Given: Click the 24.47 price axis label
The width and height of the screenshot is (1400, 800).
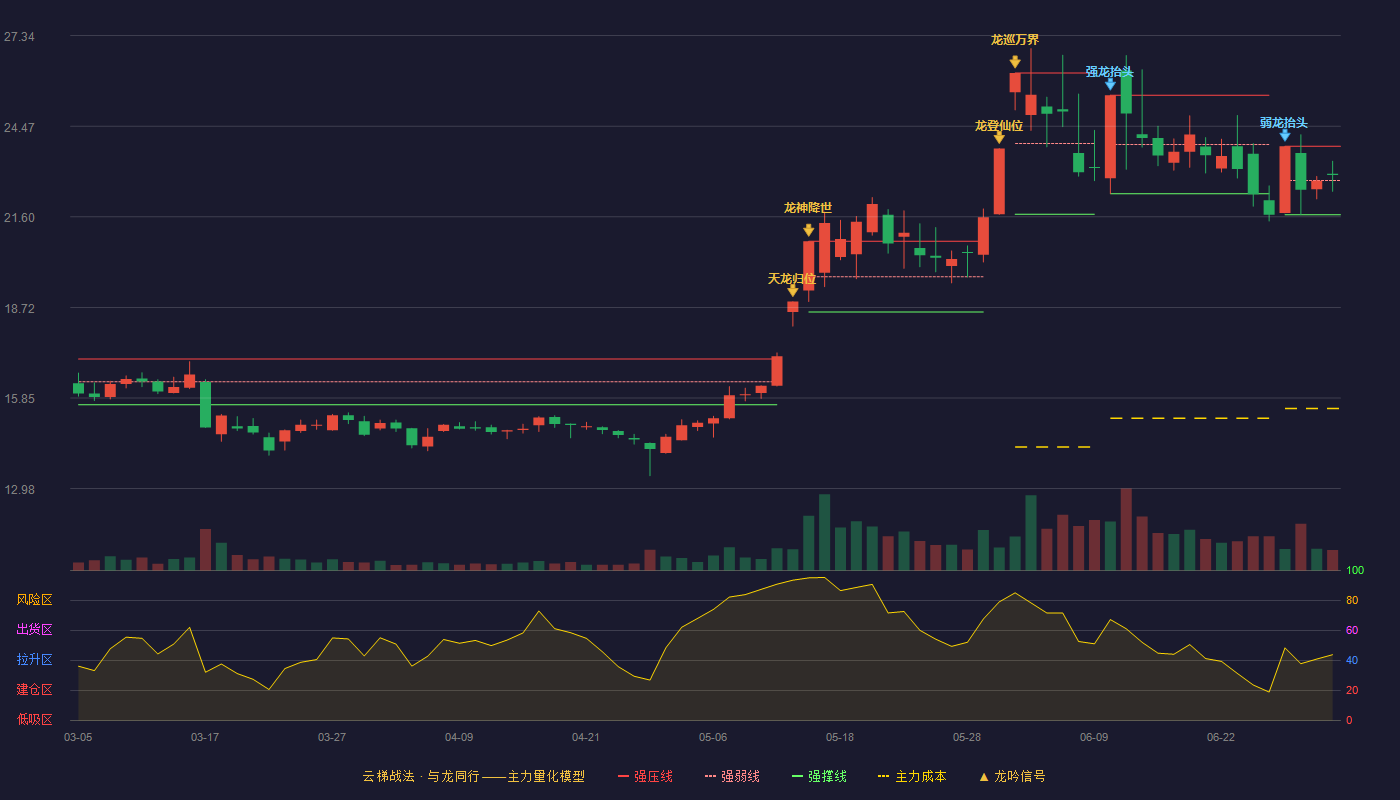Looking at the screenshot, I should coord(19,128).
